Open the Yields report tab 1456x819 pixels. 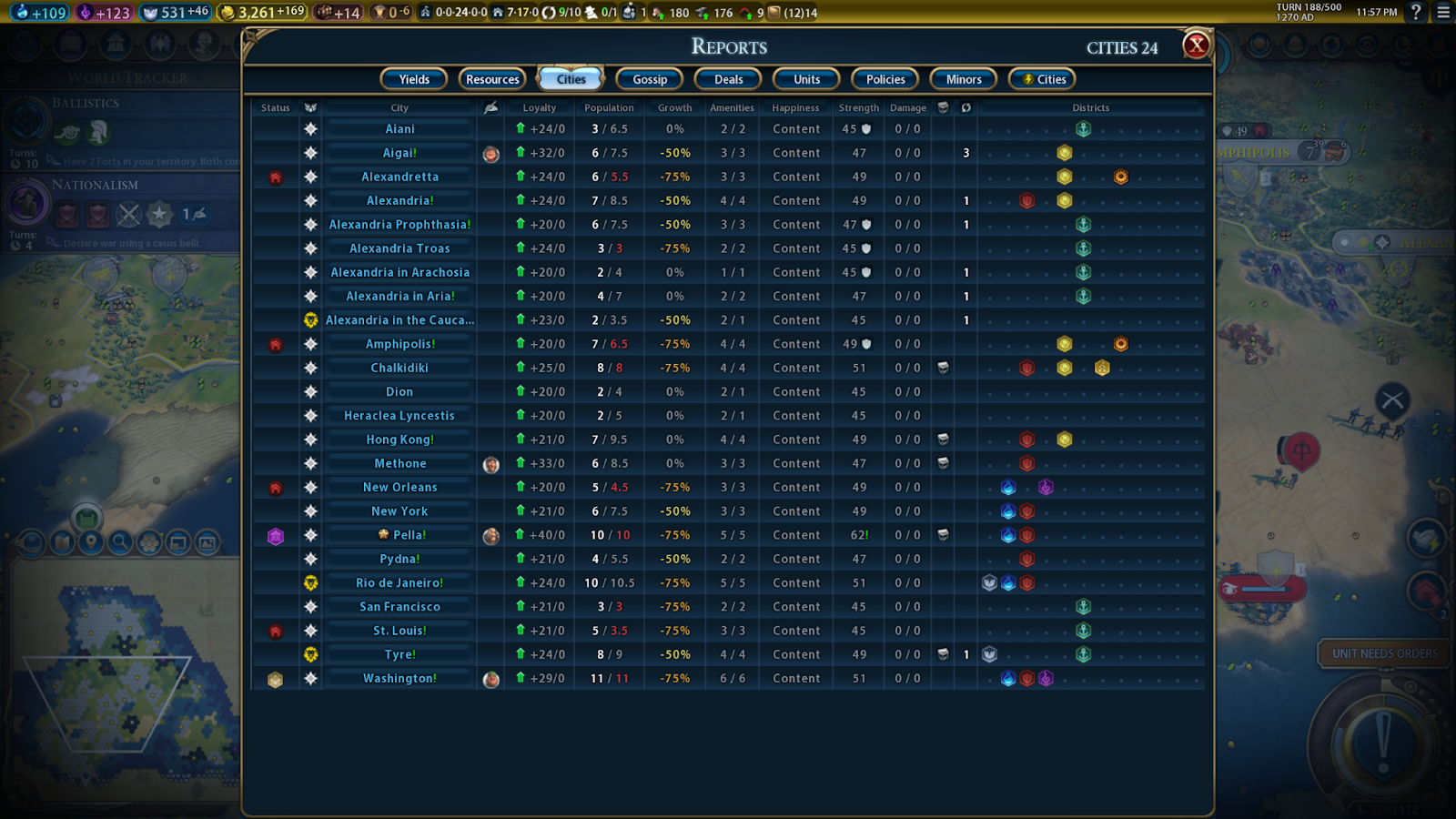click(x=414, y=79)
